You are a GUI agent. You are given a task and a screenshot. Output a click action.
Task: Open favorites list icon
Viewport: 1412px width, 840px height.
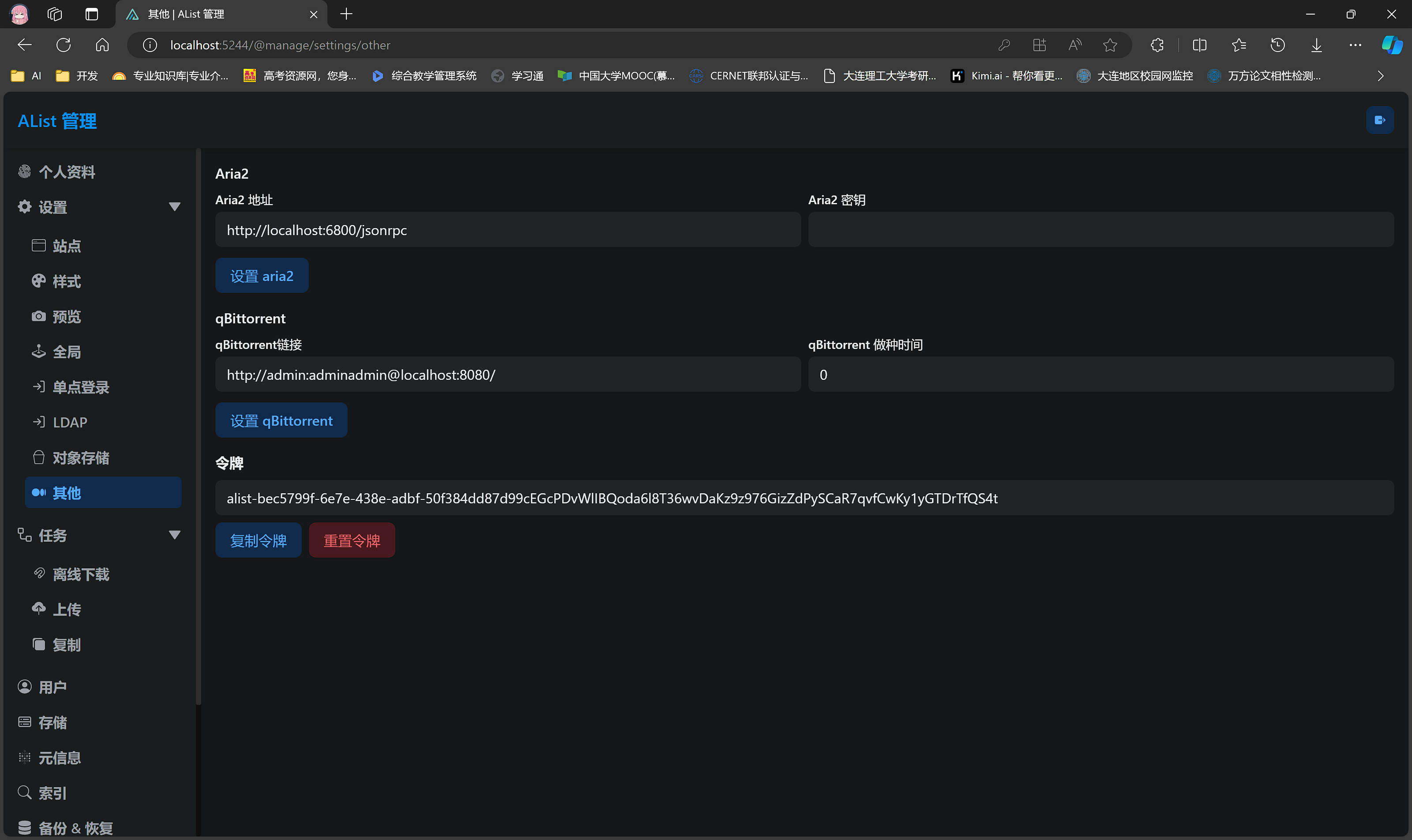(x=1239, y=45)
